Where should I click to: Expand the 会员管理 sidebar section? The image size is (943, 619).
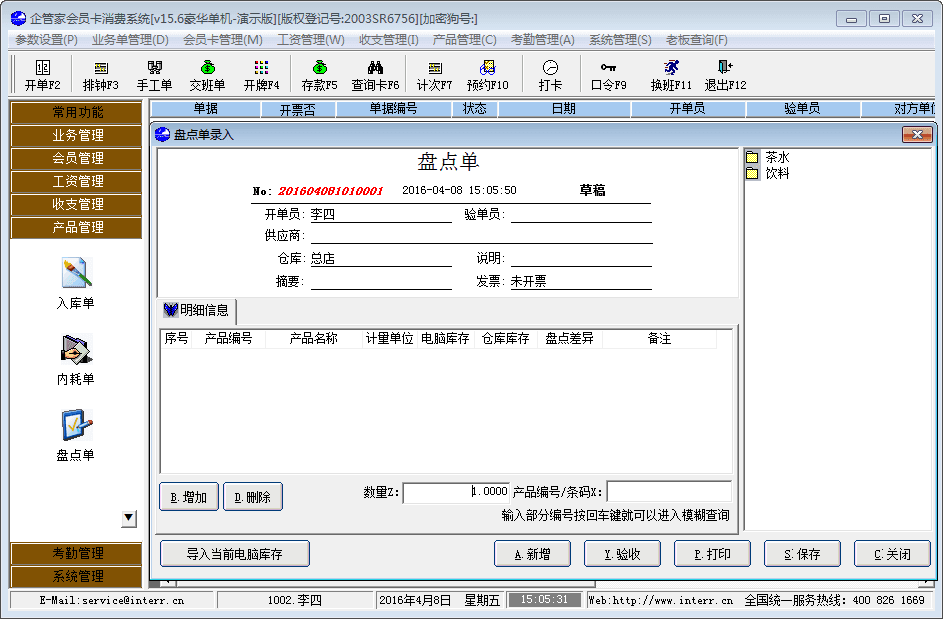(x=77, y=158)
